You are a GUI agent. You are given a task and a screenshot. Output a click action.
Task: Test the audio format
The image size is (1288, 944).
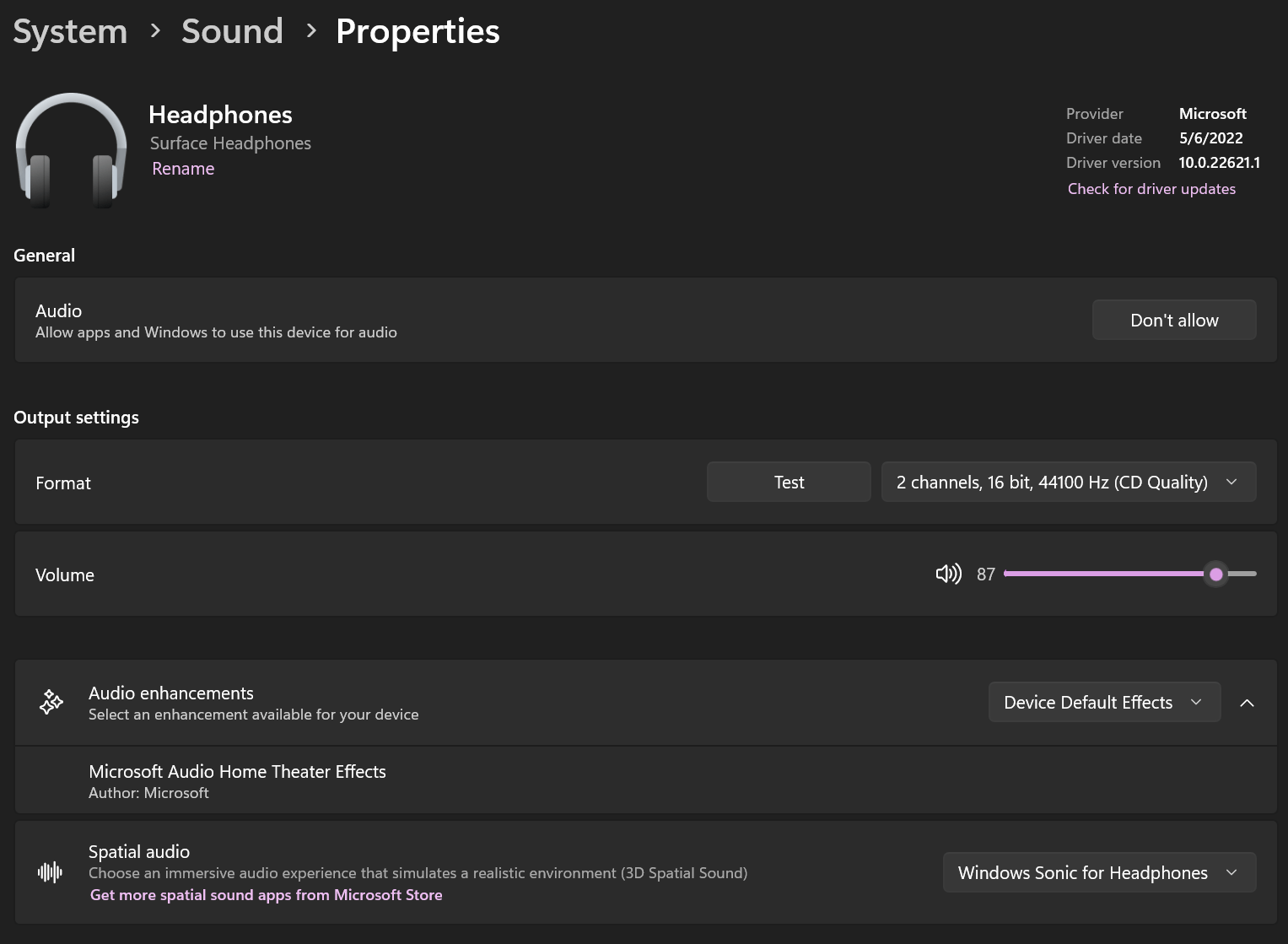(789, 483)
